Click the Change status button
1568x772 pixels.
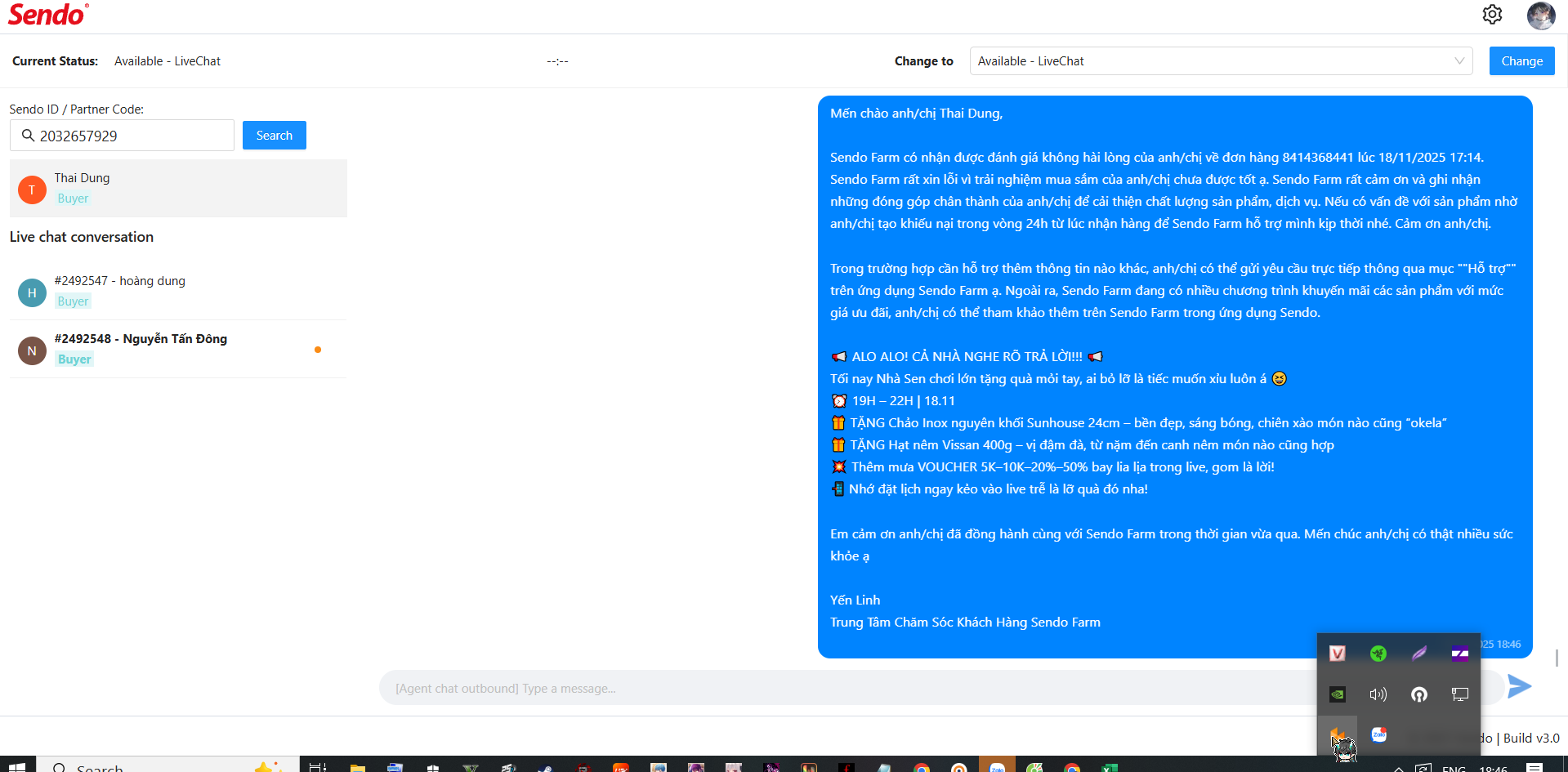coord(1521,61)
